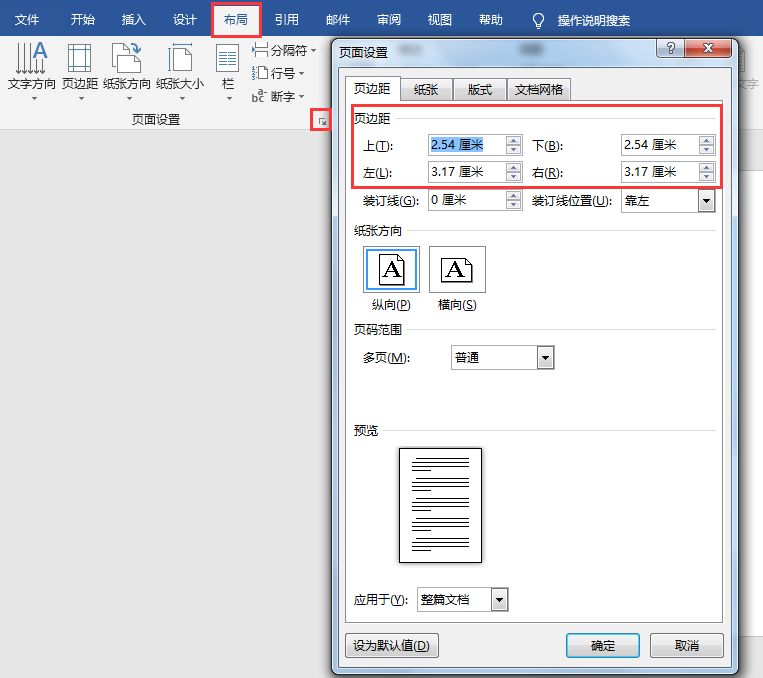Click the 页面设置 dialog launcher icon

[x=322, y=121]
